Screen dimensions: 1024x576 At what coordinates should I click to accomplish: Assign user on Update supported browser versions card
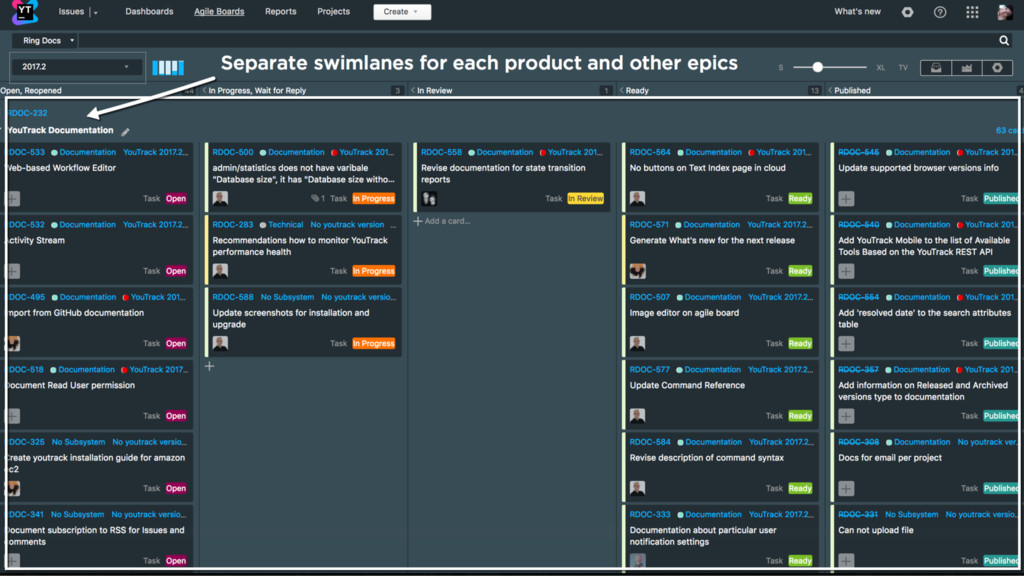point(846,198)
